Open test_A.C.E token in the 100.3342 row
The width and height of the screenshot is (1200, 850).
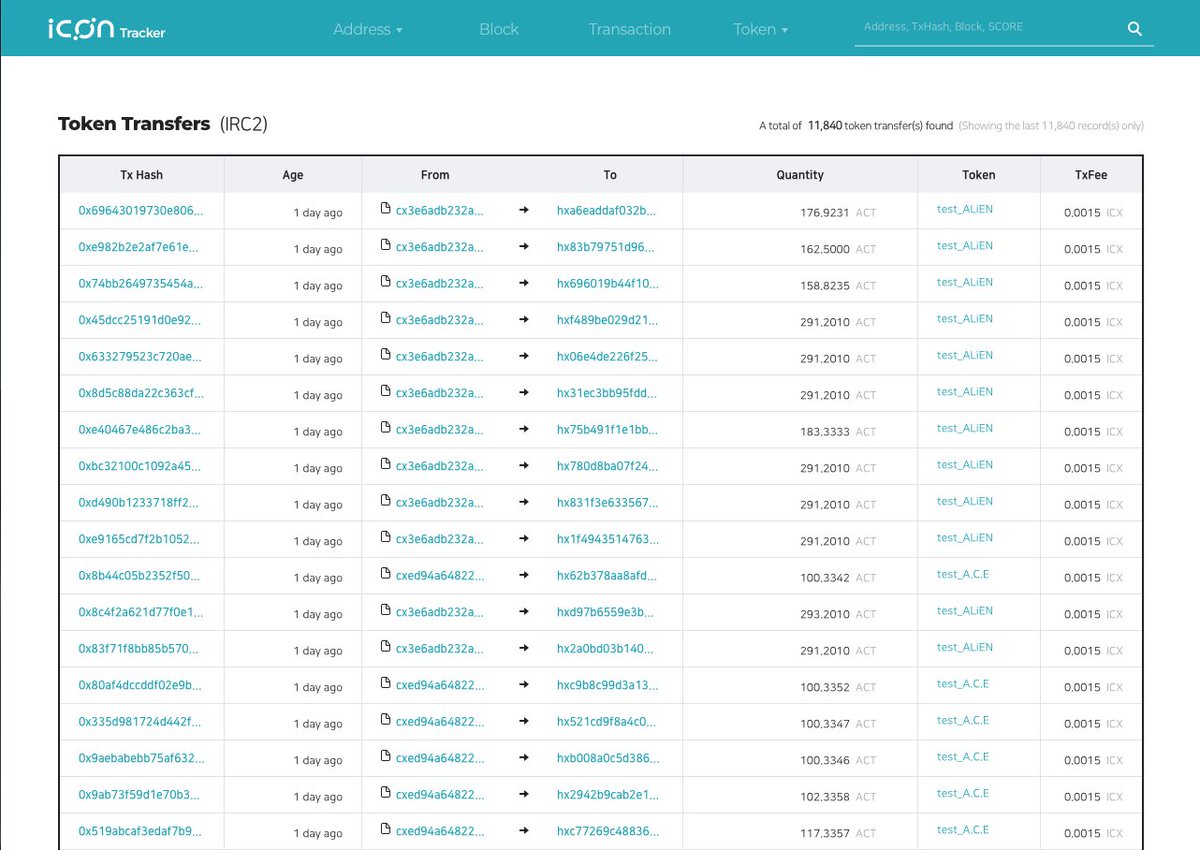pyautogui.click(x=963, y=575)
